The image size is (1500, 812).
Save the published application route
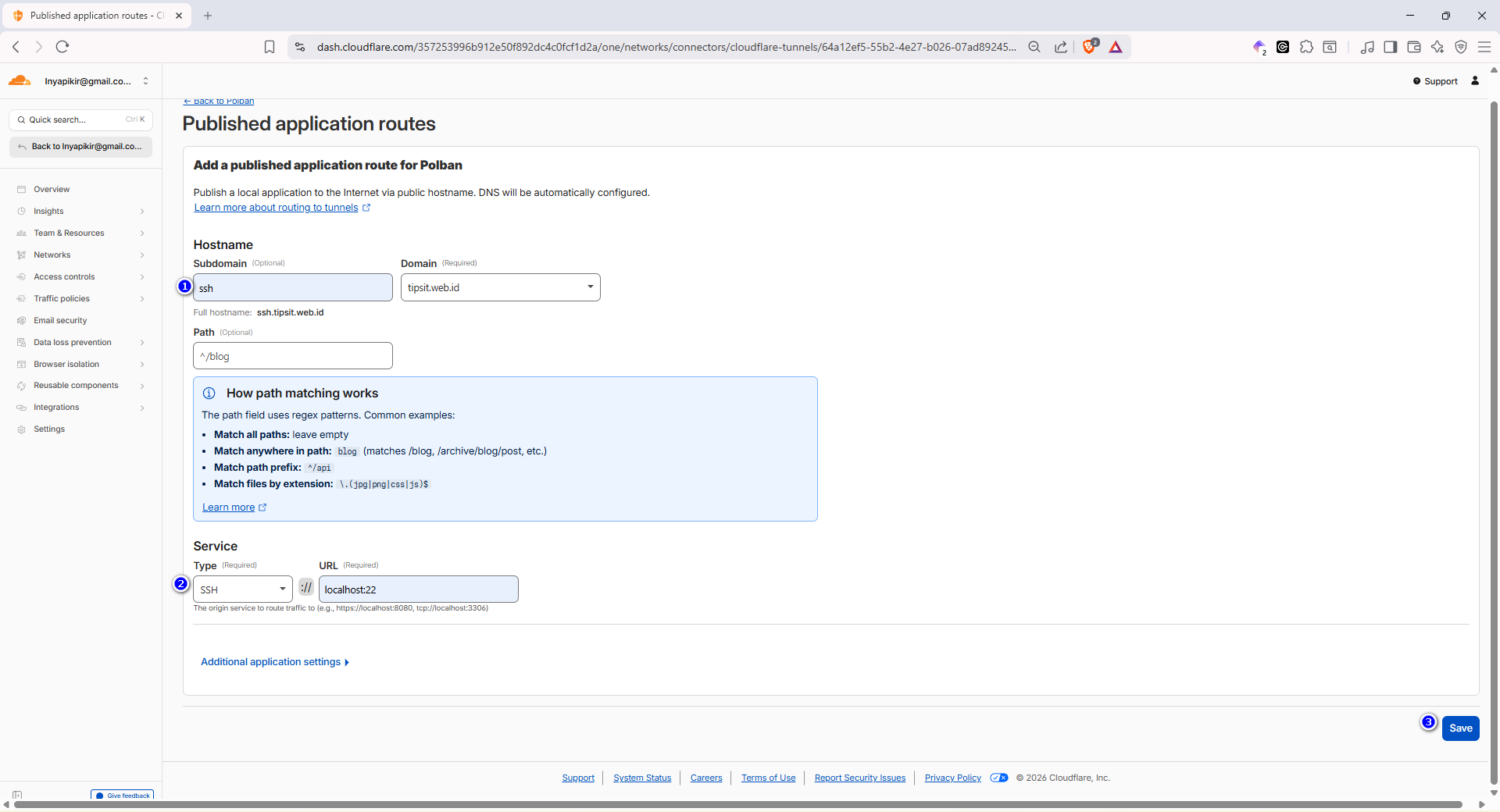[x=1461, y=728]
